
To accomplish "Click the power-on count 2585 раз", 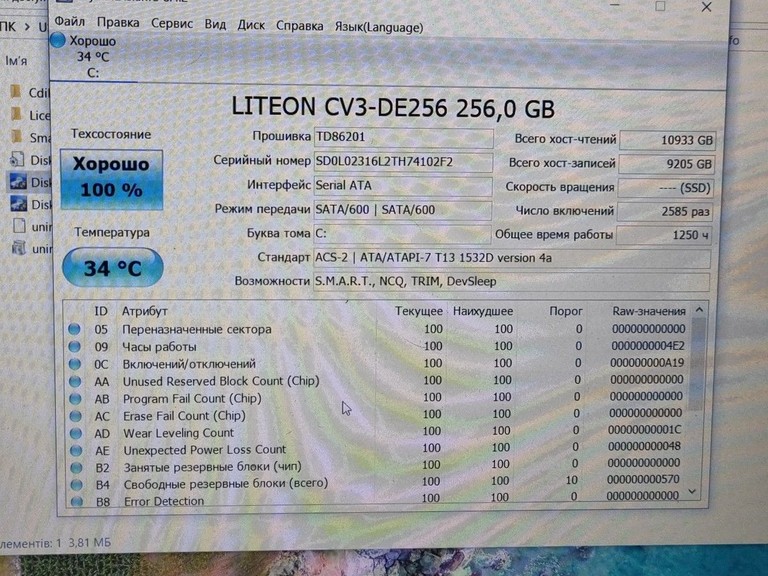I will [664, 212].
